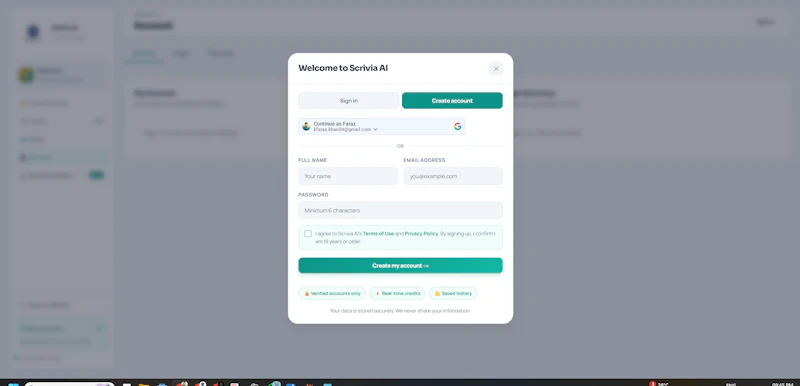
Task: Focus the Password field
Action: click(401, 210)
